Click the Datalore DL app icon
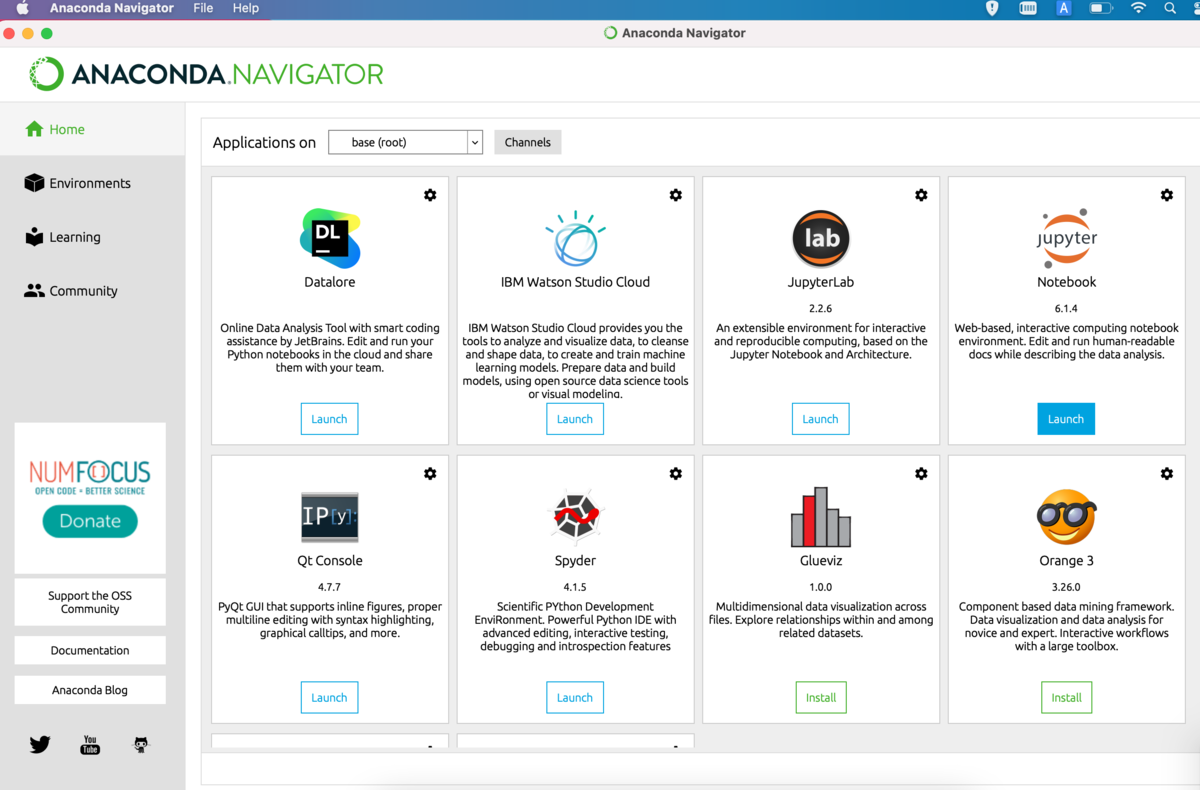This screenshot has height=790, width=1200. (330, 238)
